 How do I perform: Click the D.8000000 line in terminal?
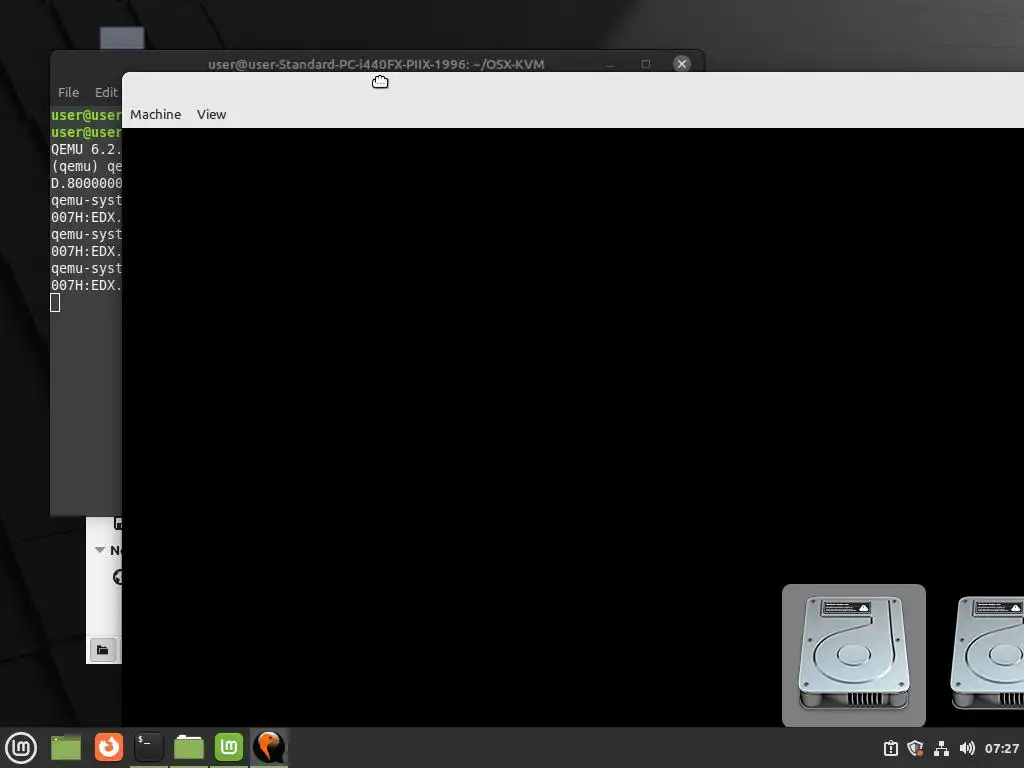tap(86, 183)
